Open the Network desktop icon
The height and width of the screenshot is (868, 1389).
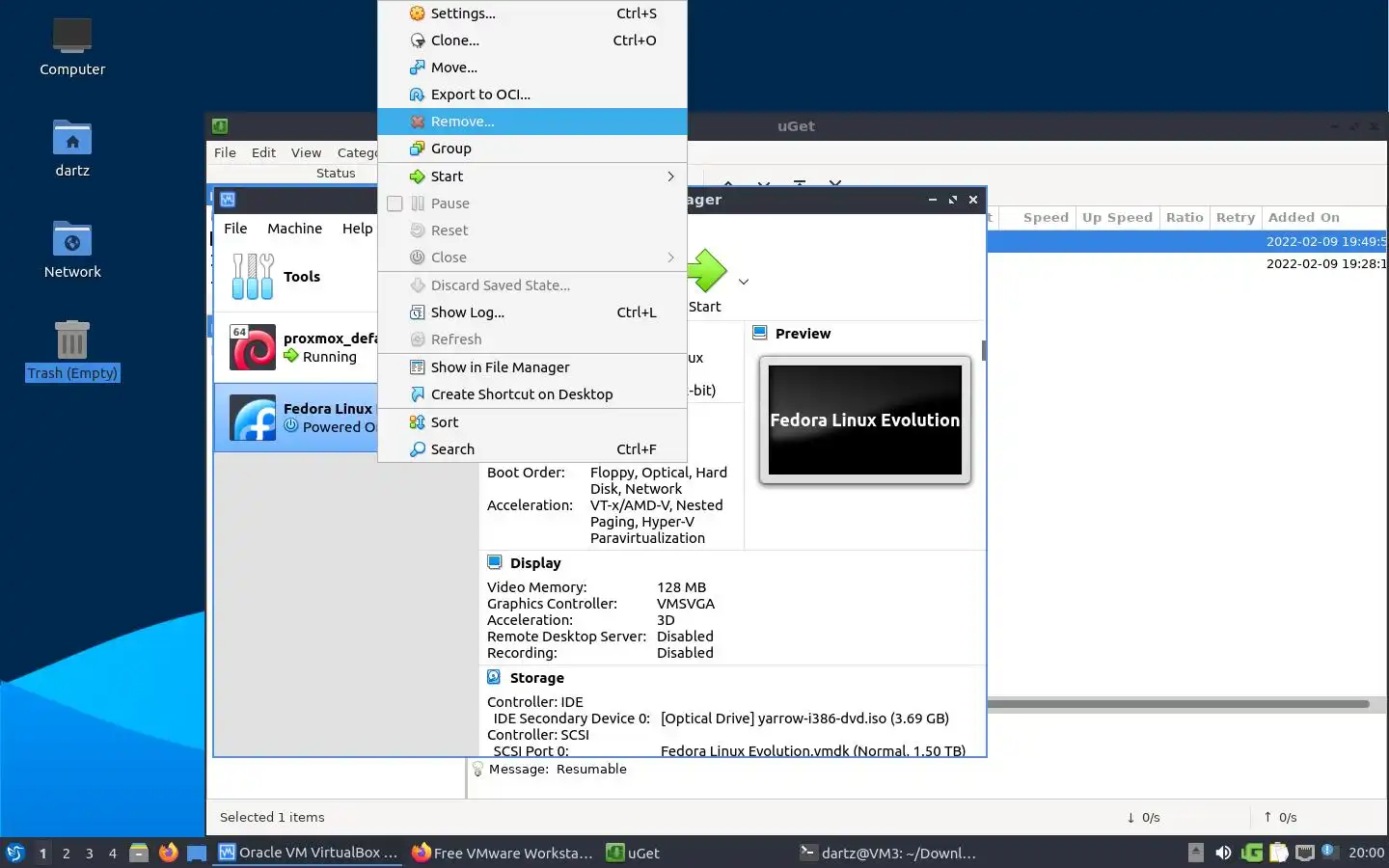click(72, 250)
